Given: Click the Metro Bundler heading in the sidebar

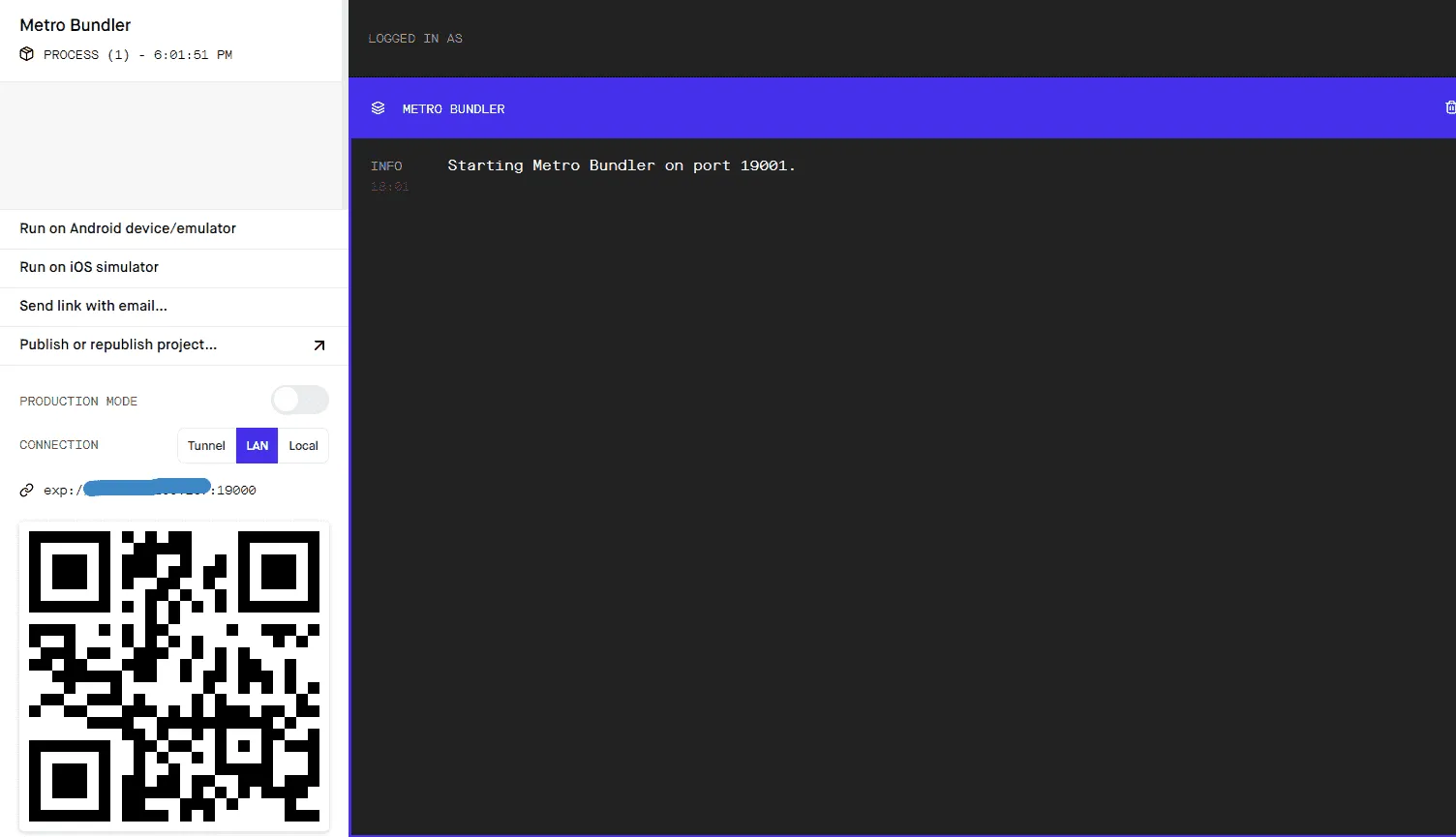Looking at the screenshot, I should click(x=75, y=24).
